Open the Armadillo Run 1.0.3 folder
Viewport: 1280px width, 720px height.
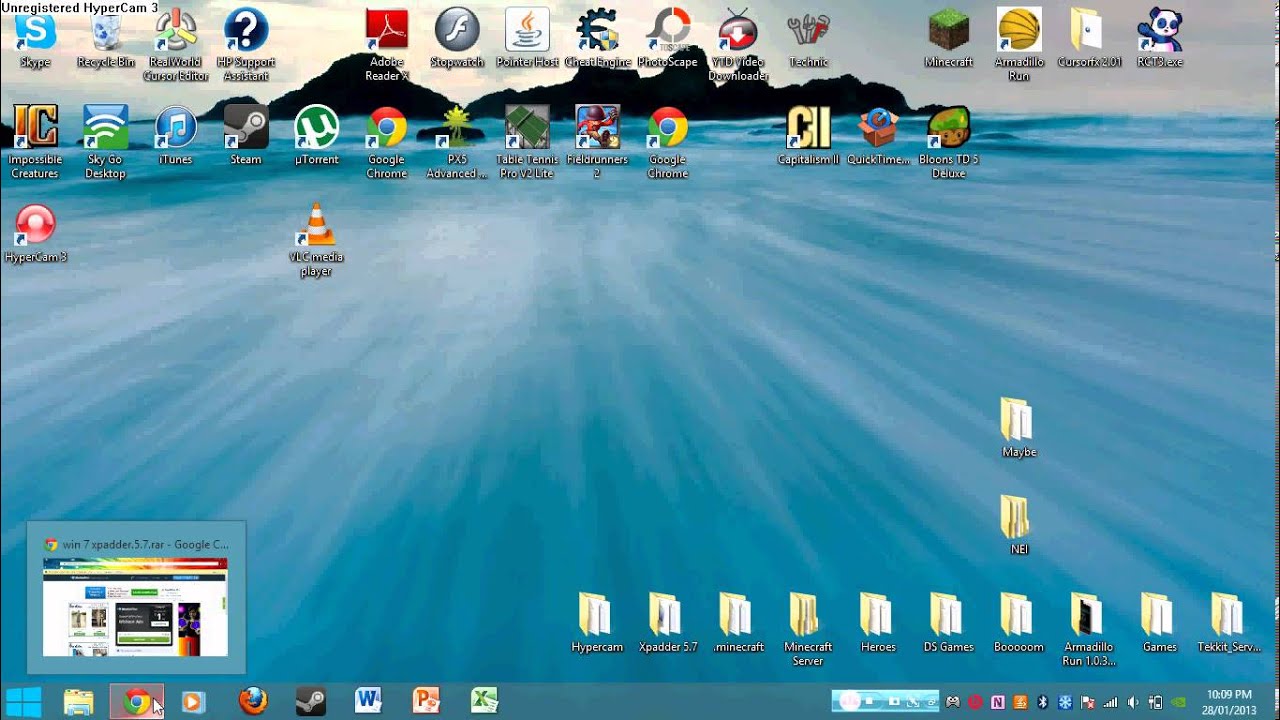coord(1089,629)
